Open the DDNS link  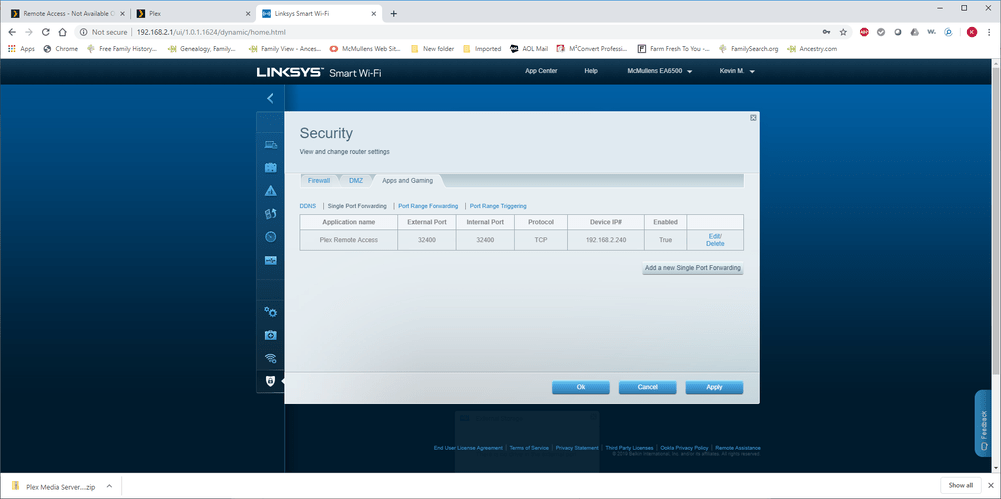[x=308, y=206]
